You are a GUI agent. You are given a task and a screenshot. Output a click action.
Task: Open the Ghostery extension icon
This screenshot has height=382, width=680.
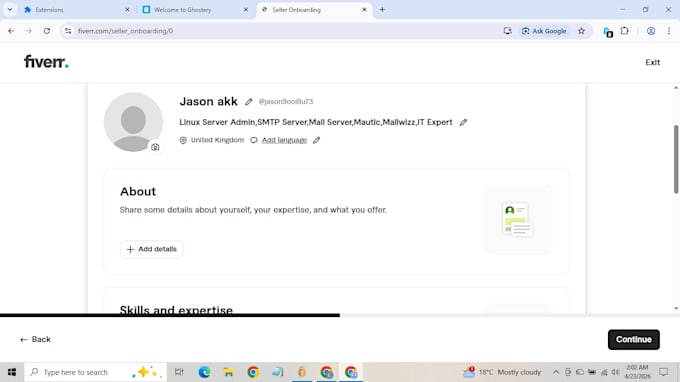click(608, 32)
